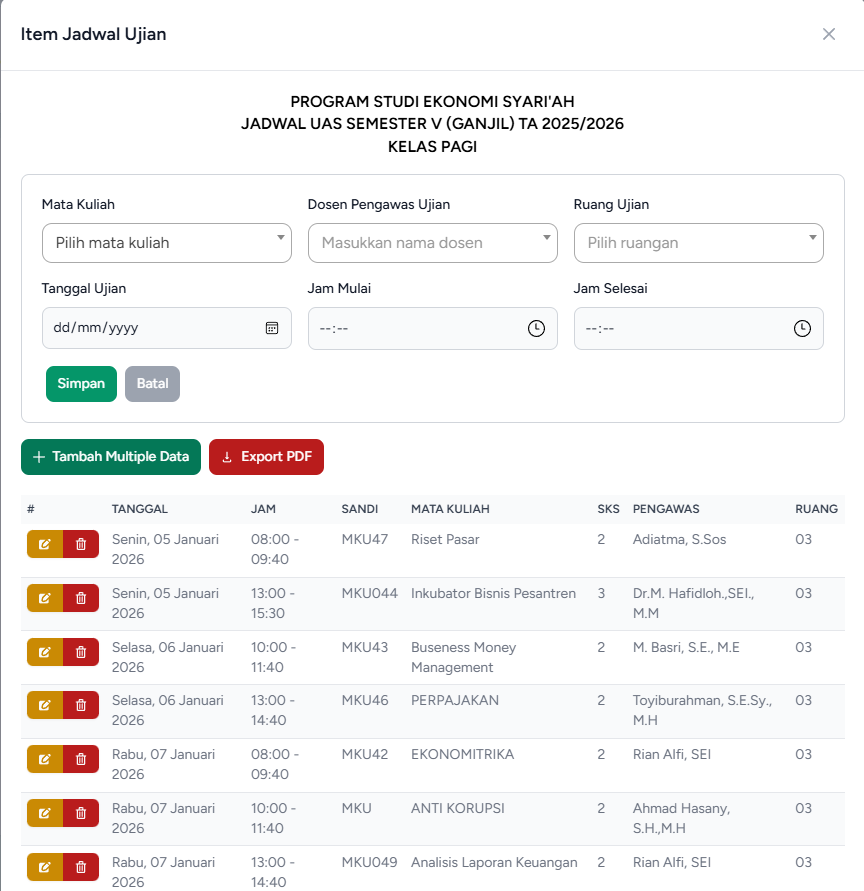Click the Batal button

152,384
